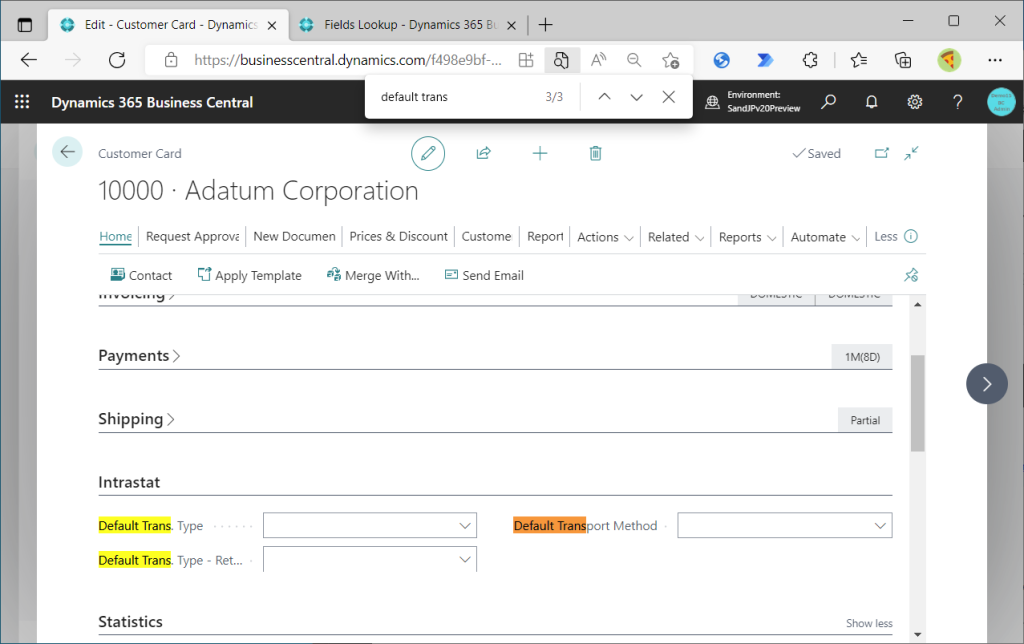Expand the Payments section
The height and width of the screenshot is (644, 1024).
[x=139, y=355]
